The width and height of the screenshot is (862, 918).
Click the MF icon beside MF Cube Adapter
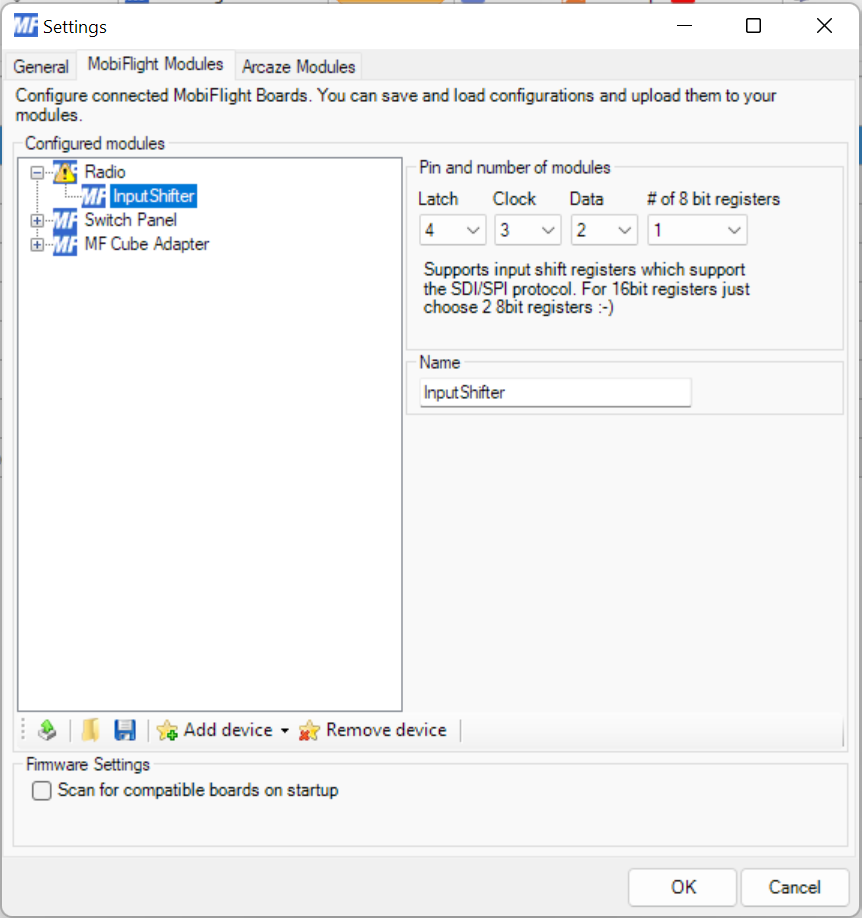(65, 244)
